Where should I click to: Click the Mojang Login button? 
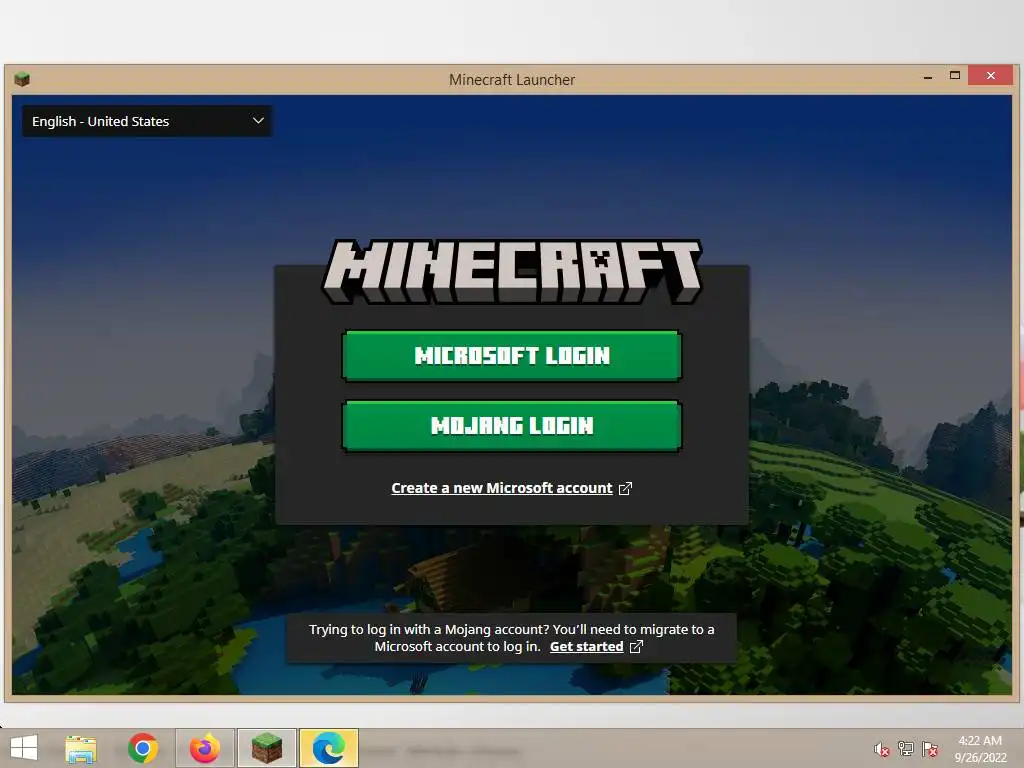[511, 426]
